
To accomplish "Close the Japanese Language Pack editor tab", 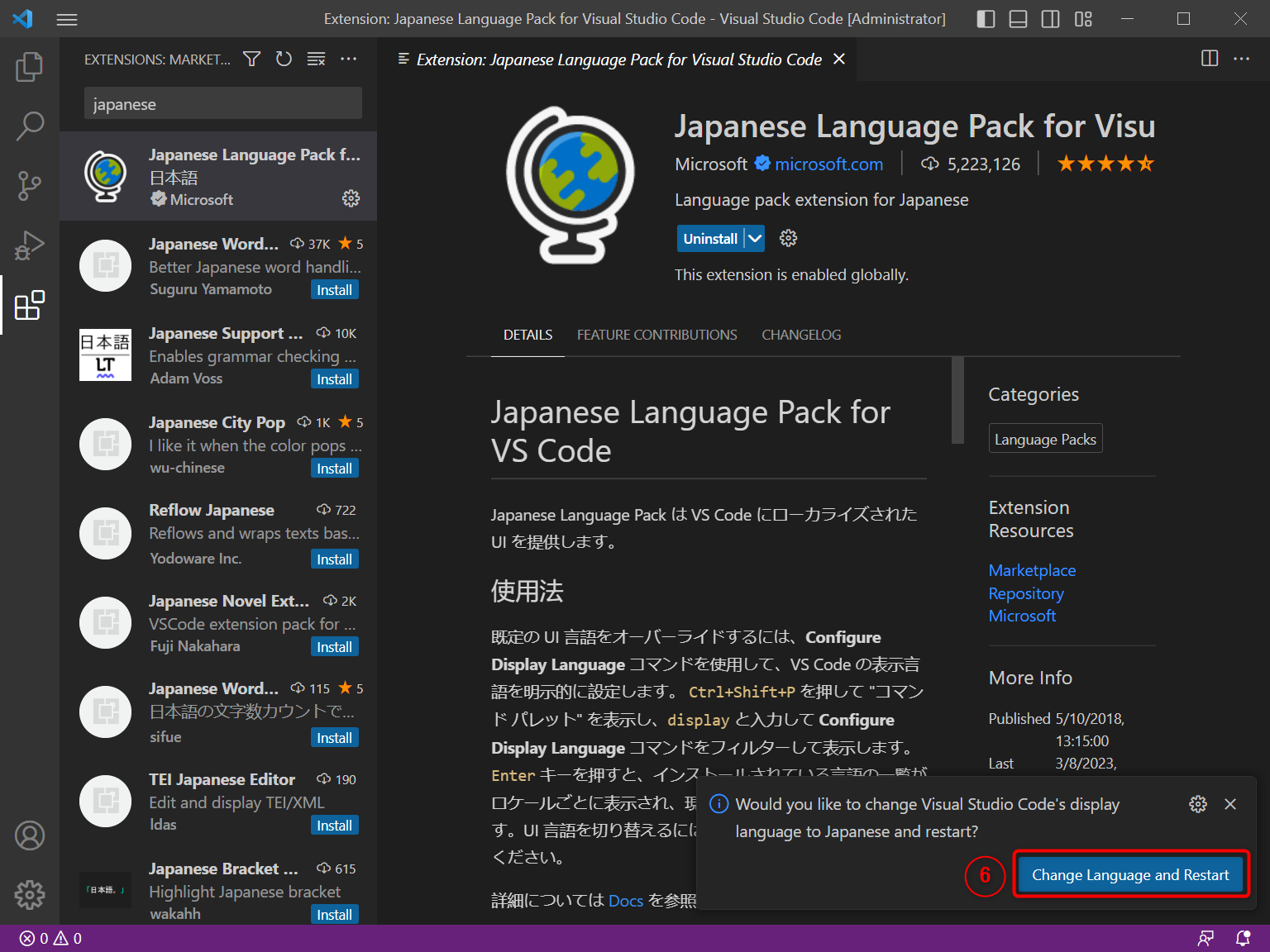I will pyautogui.click(x=839, y=59).
